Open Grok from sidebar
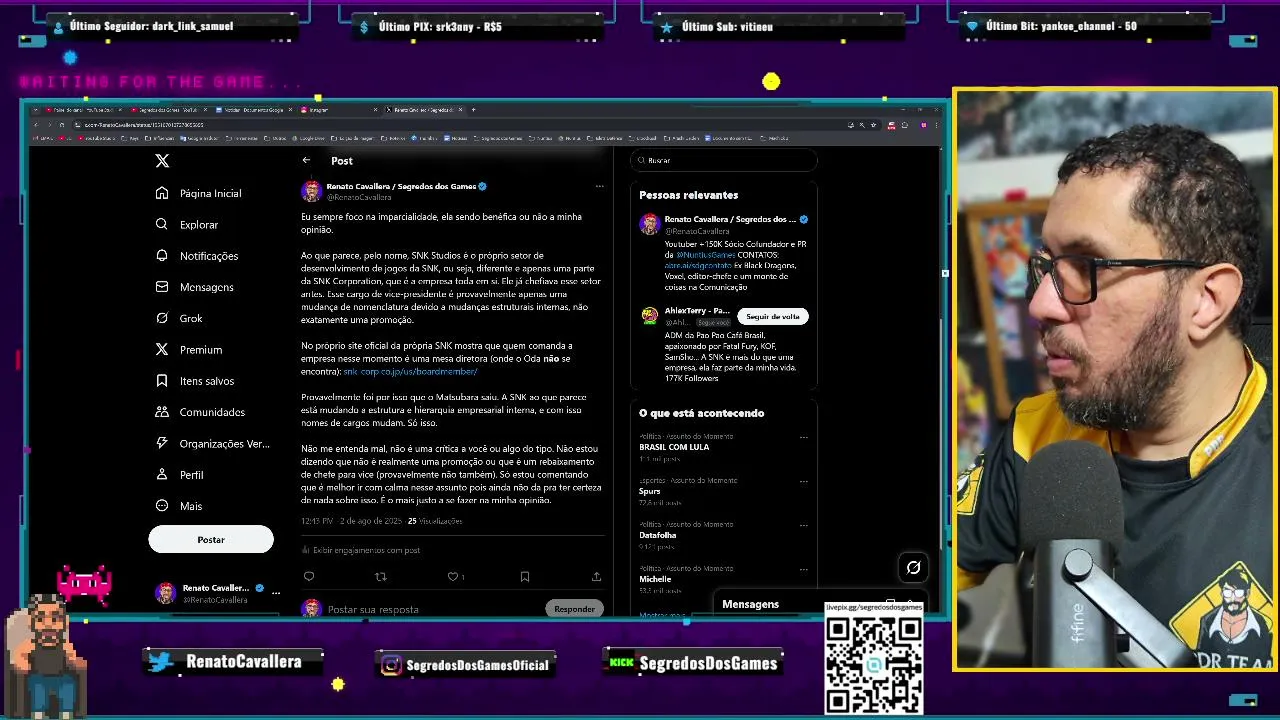 tap(179, 318)
